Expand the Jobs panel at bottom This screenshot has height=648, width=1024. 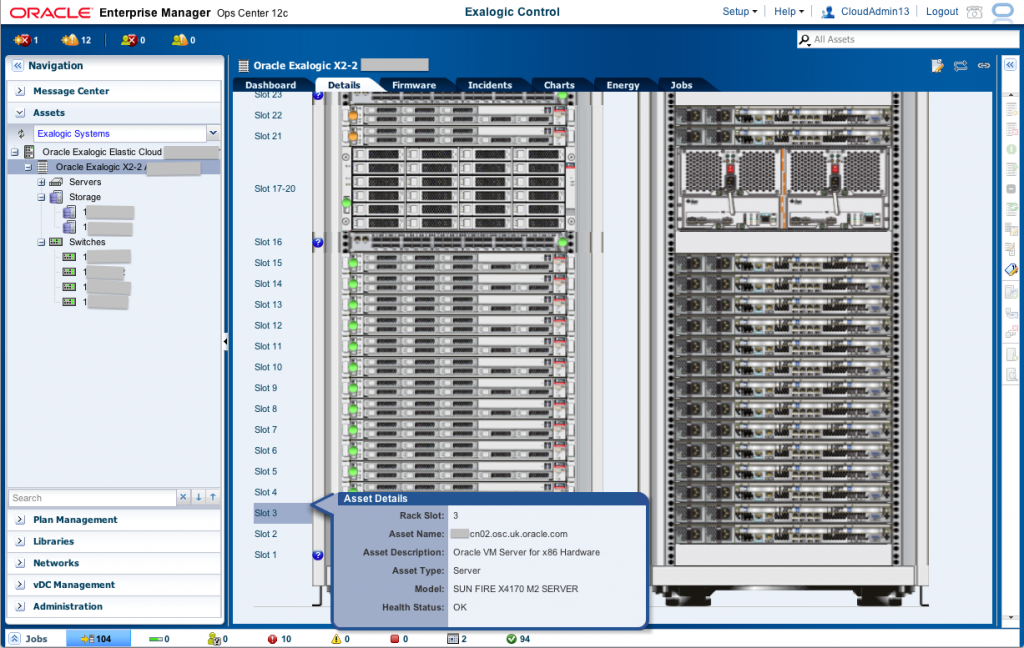coord(15,639)
